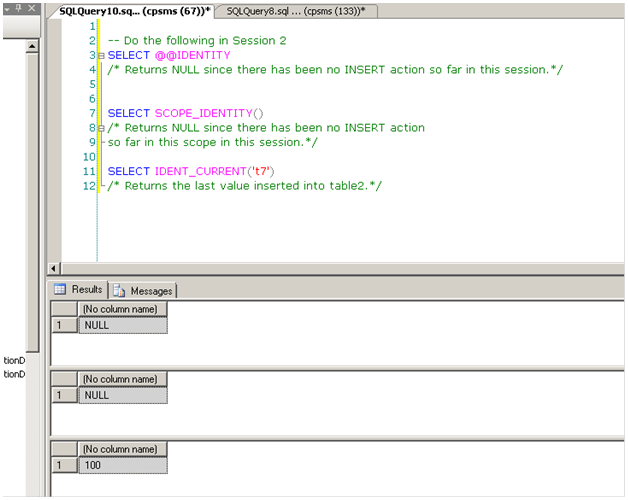Select row 1 header in third result grid

tap(64, 466)
